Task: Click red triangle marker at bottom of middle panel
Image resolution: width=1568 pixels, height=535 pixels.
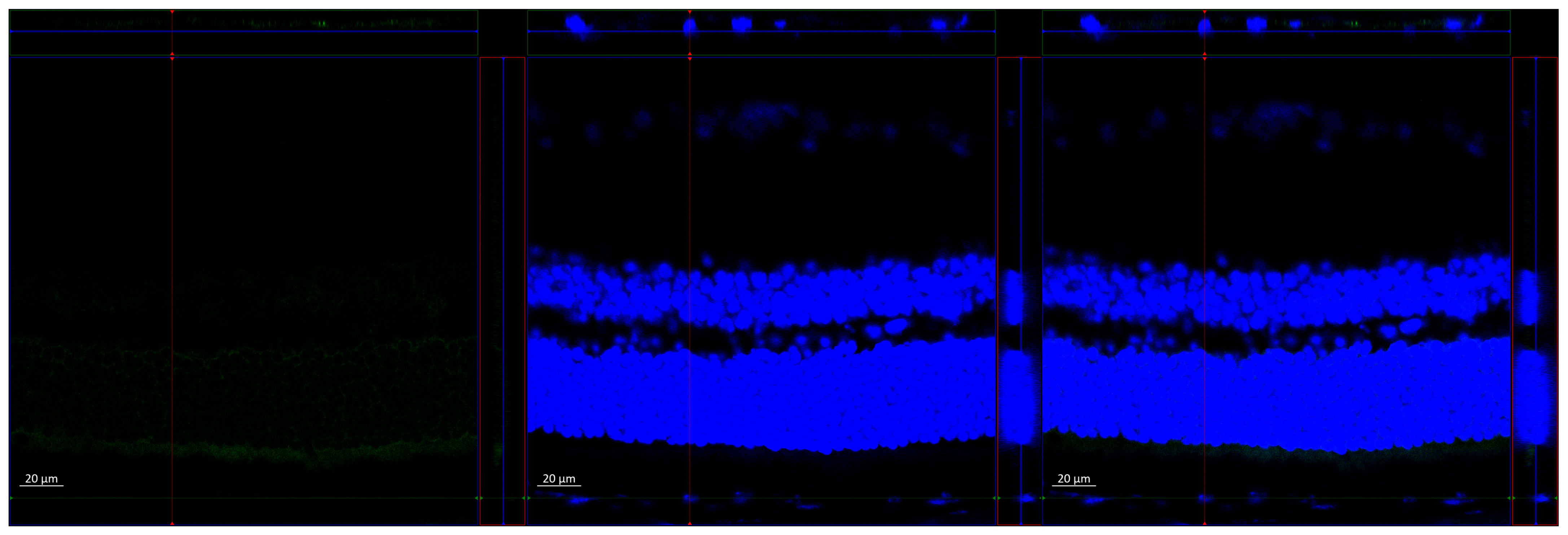Action: pyautogui.click(x=690, y=523)
